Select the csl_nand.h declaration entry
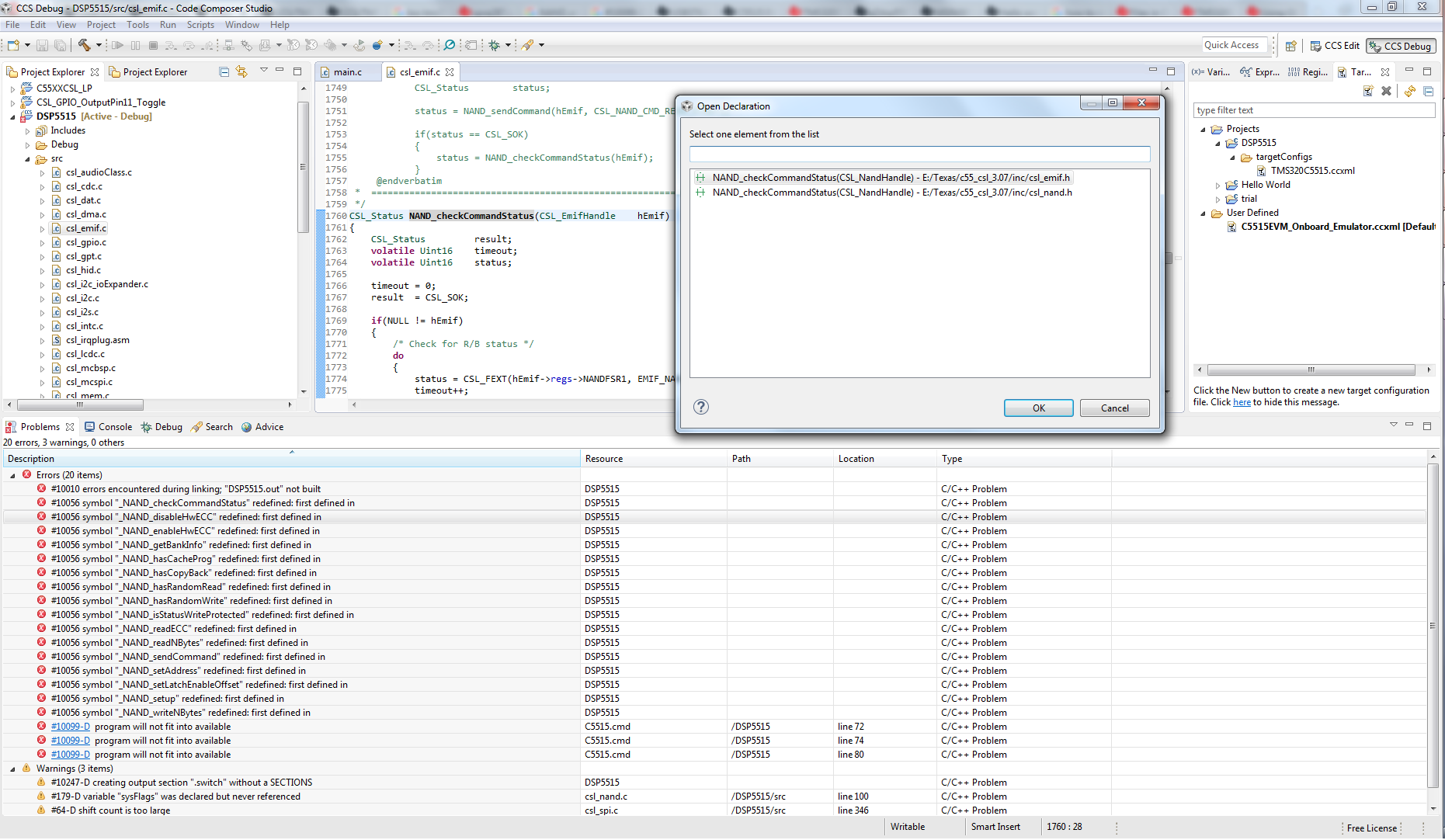The image size is (1445, 840). 891,193
